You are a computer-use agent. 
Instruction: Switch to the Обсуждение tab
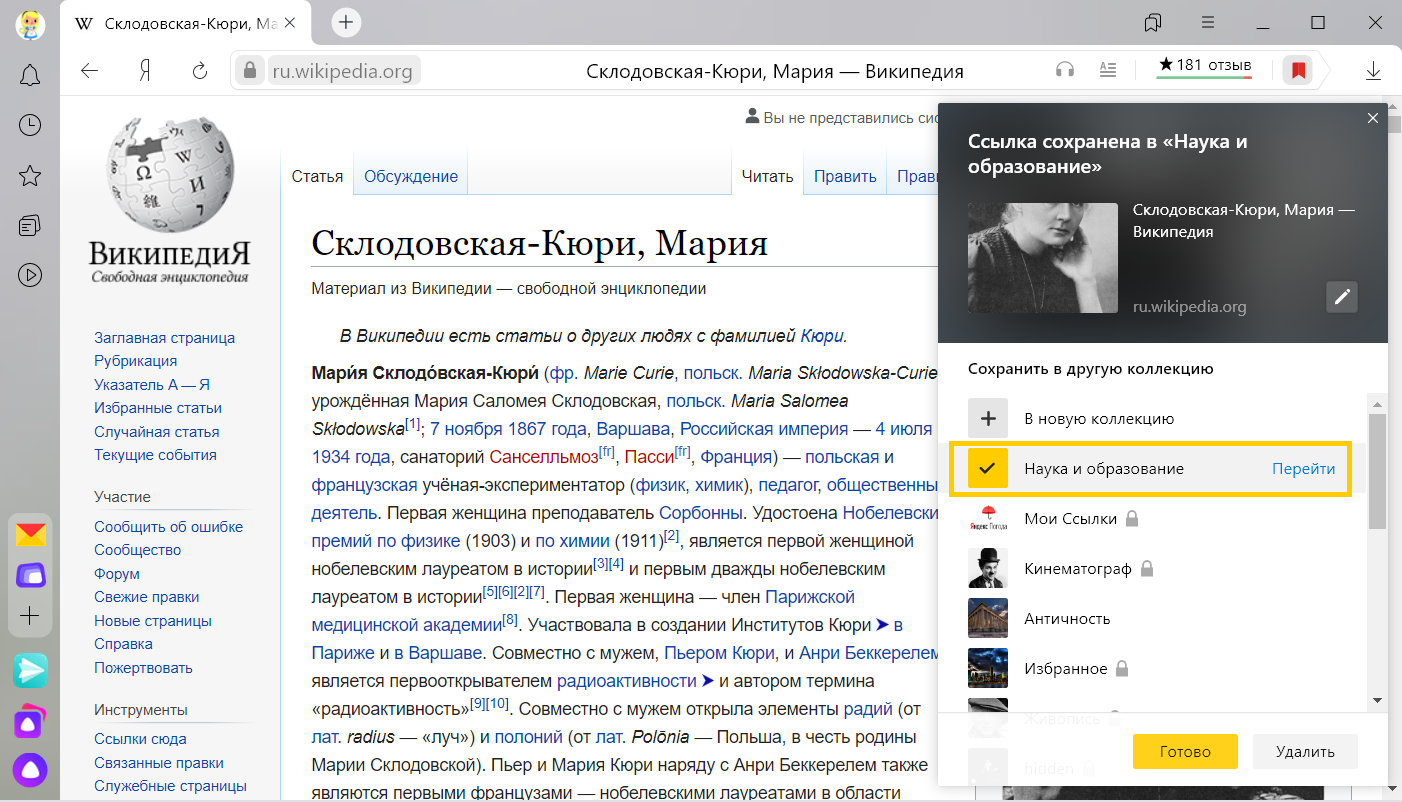pos(411,176)
